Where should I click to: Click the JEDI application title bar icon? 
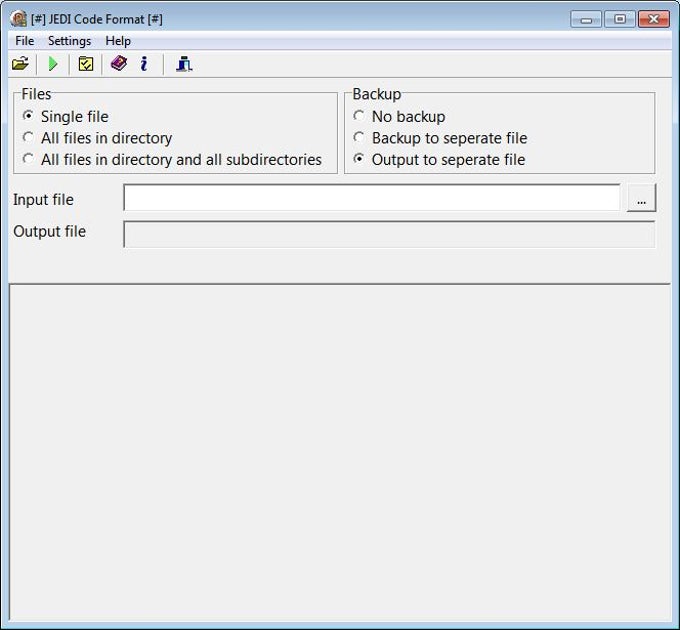tap(18, 19)
